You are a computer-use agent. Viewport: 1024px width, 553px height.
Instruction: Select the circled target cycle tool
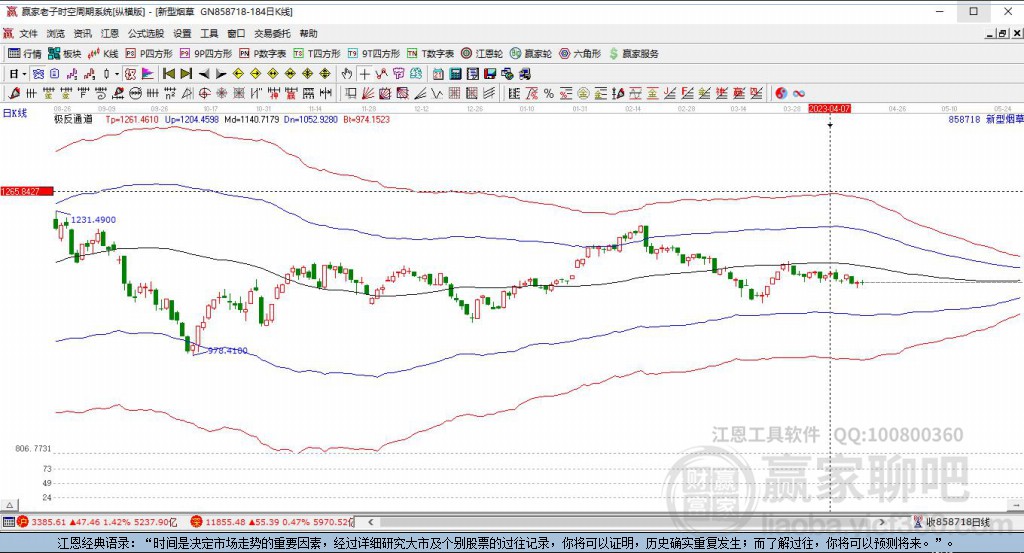pyautogui.click(x=204, y=93)
